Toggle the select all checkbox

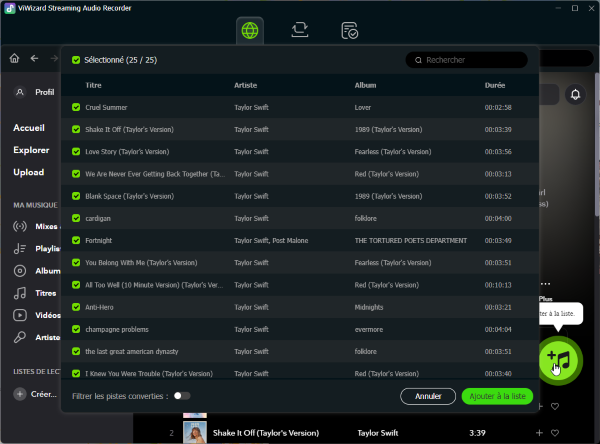[76, 60]
